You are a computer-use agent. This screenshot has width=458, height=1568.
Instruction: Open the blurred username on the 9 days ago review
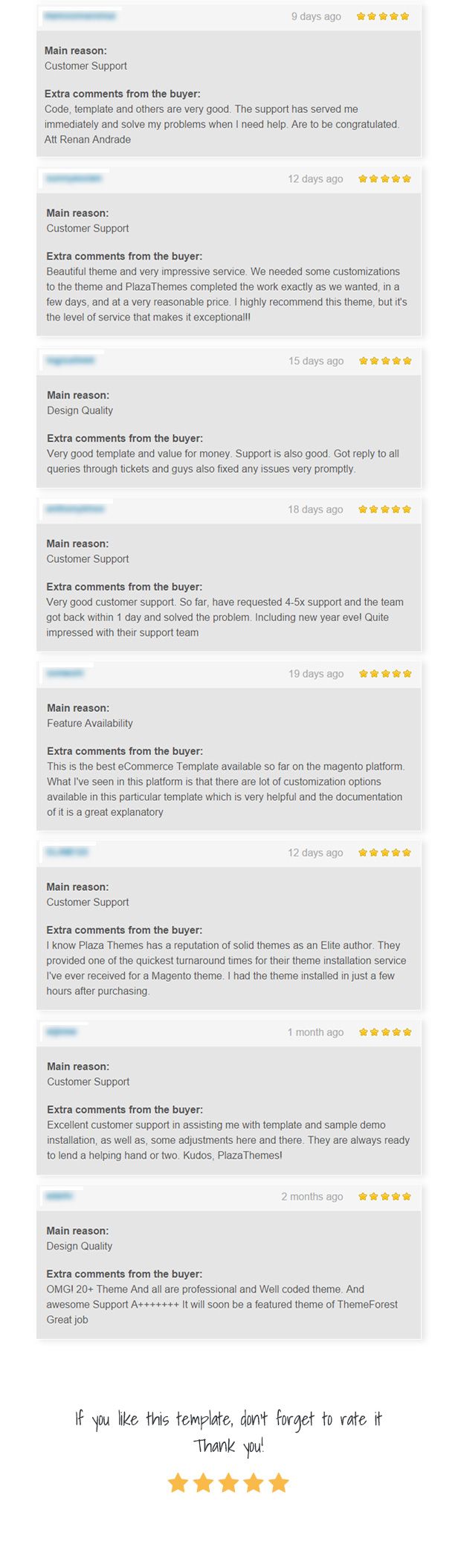pyautogui.click(x=80, y=16)
